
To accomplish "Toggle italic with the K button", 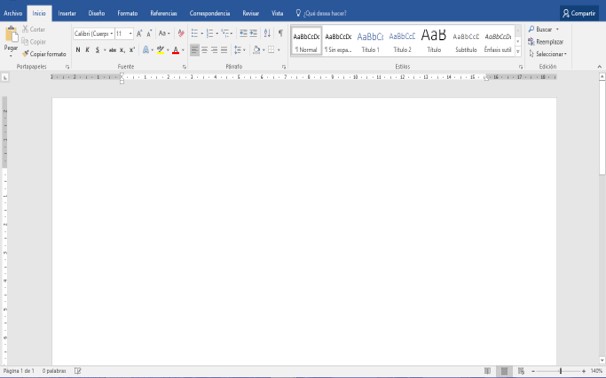I will click(87, 50).
